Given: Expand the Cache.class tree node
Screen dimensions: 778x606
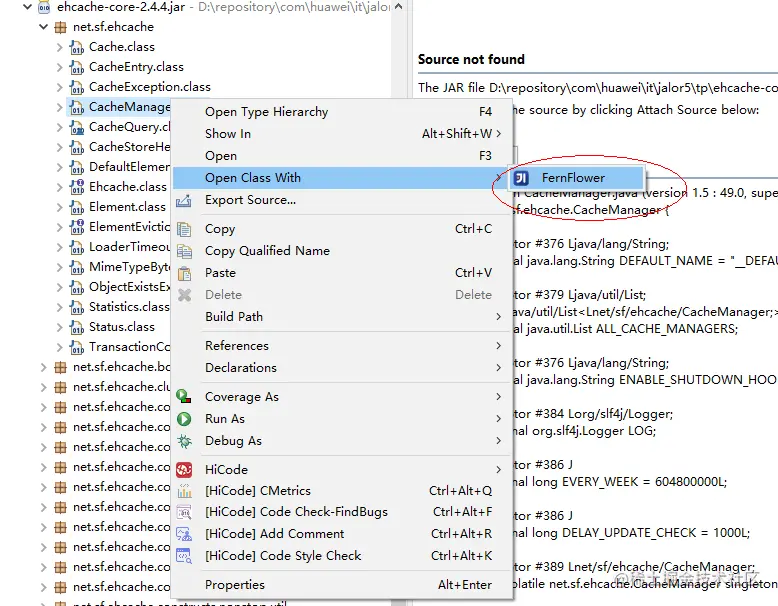Looking at the screenshot, I should (x=59, y=47).
